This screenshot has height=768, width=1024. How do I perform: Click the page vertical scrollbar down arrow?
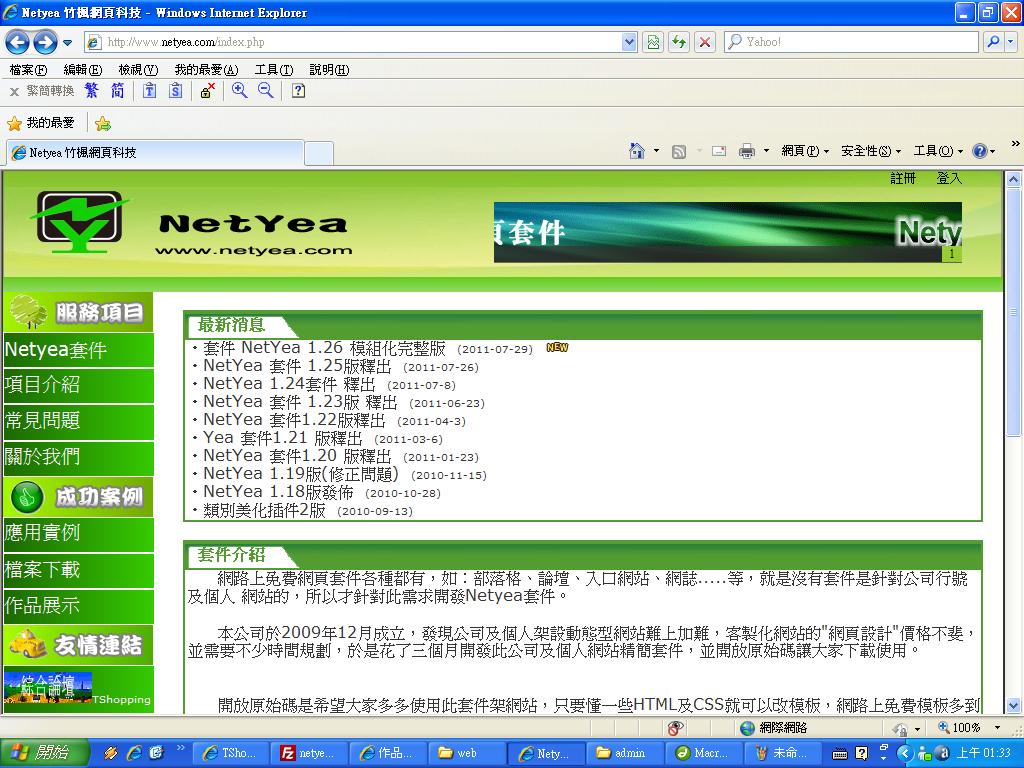point(1013,705)
